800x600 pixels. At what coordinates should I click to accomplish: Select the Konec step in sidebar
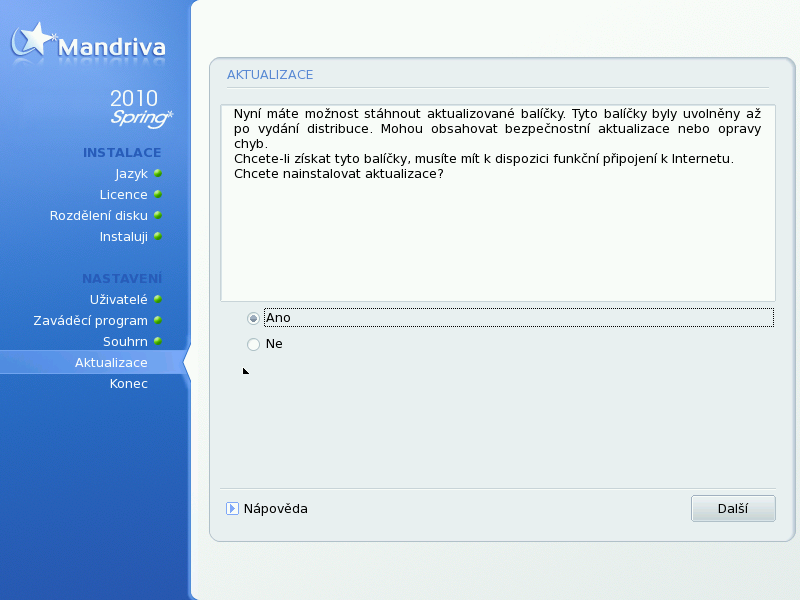129,383
